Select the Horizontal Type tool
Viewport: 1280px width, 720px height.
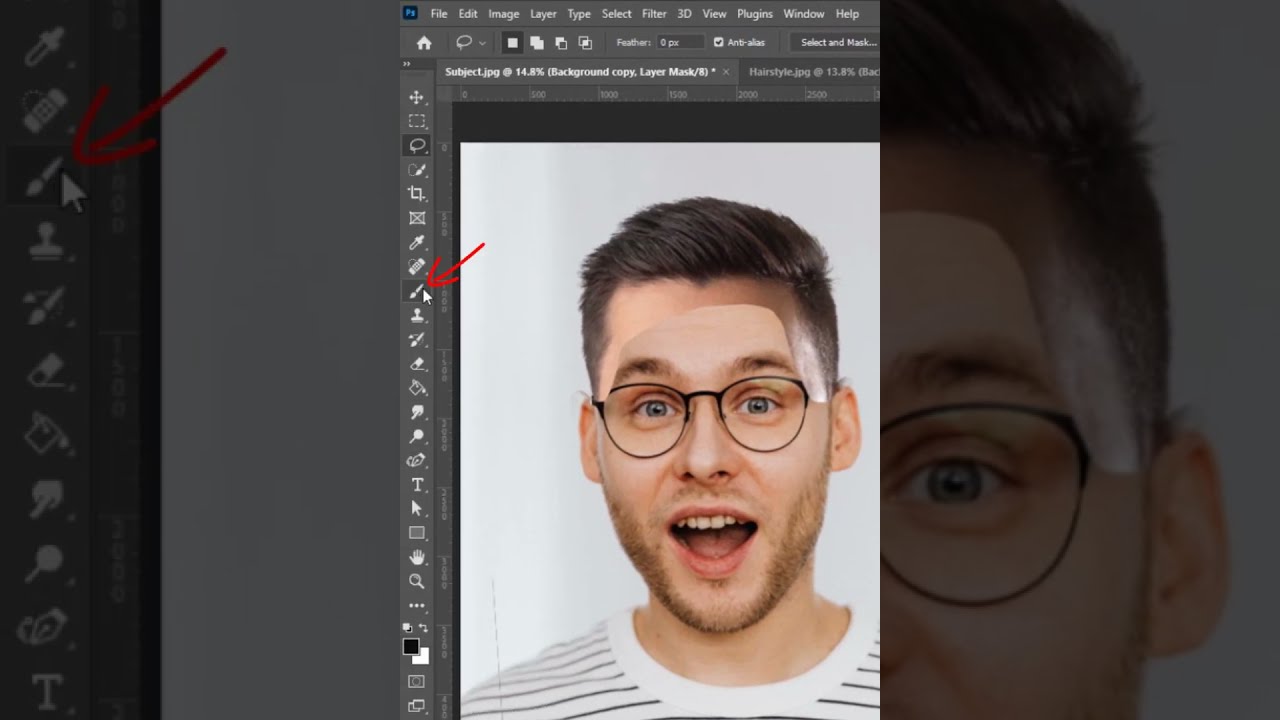pyautogui.click(x=417, y=485)
